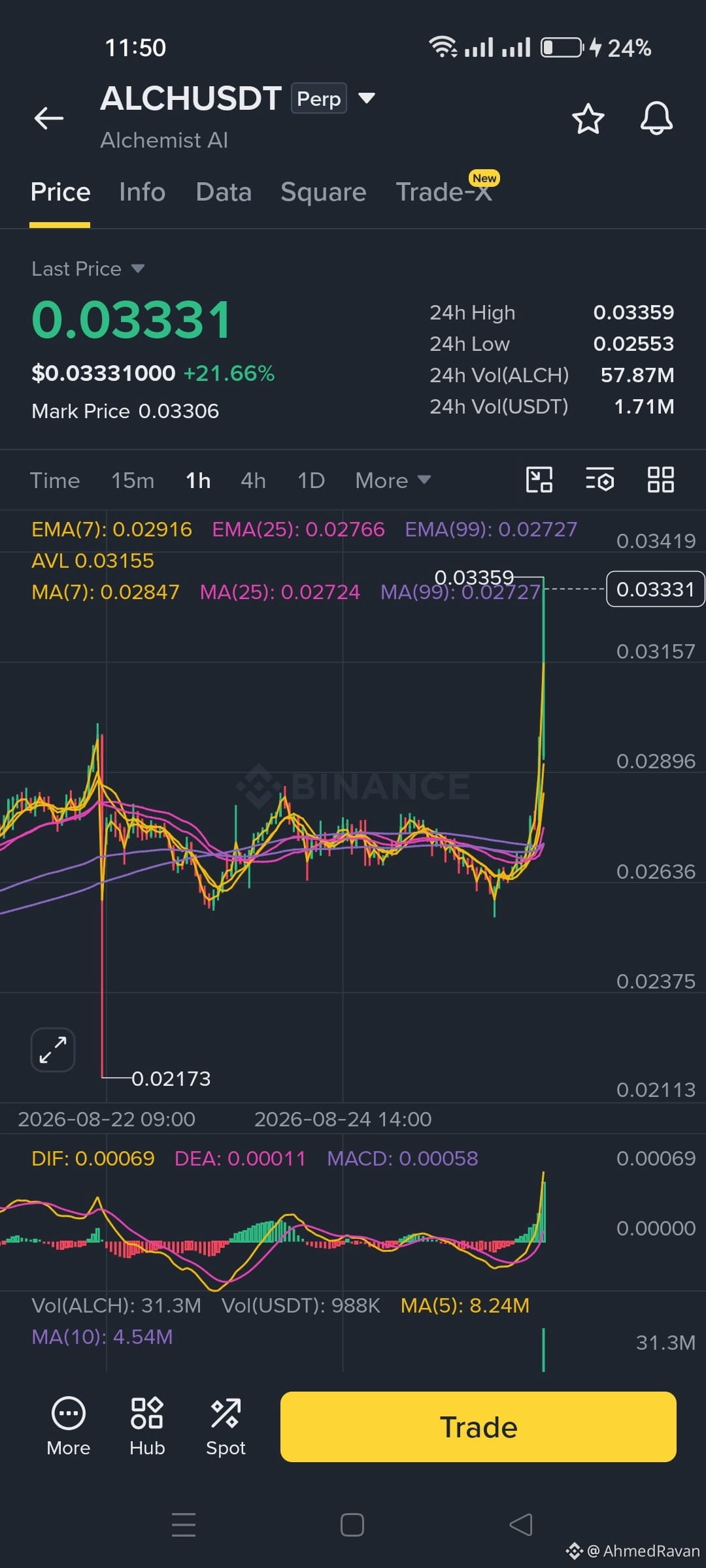Tap the volume MA(5) 8.24M label

[465, 1305]
